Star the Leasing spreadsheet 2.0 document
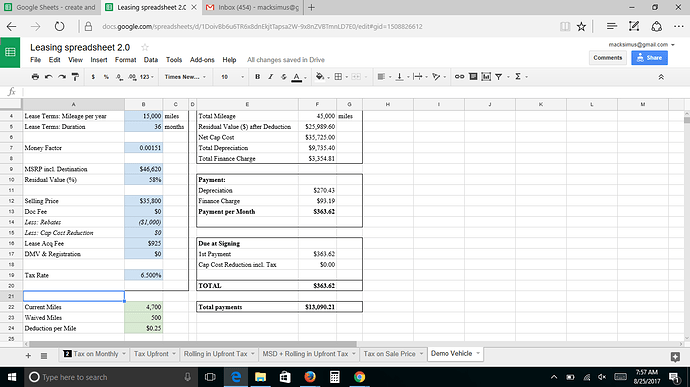 [x=145, y=47]
